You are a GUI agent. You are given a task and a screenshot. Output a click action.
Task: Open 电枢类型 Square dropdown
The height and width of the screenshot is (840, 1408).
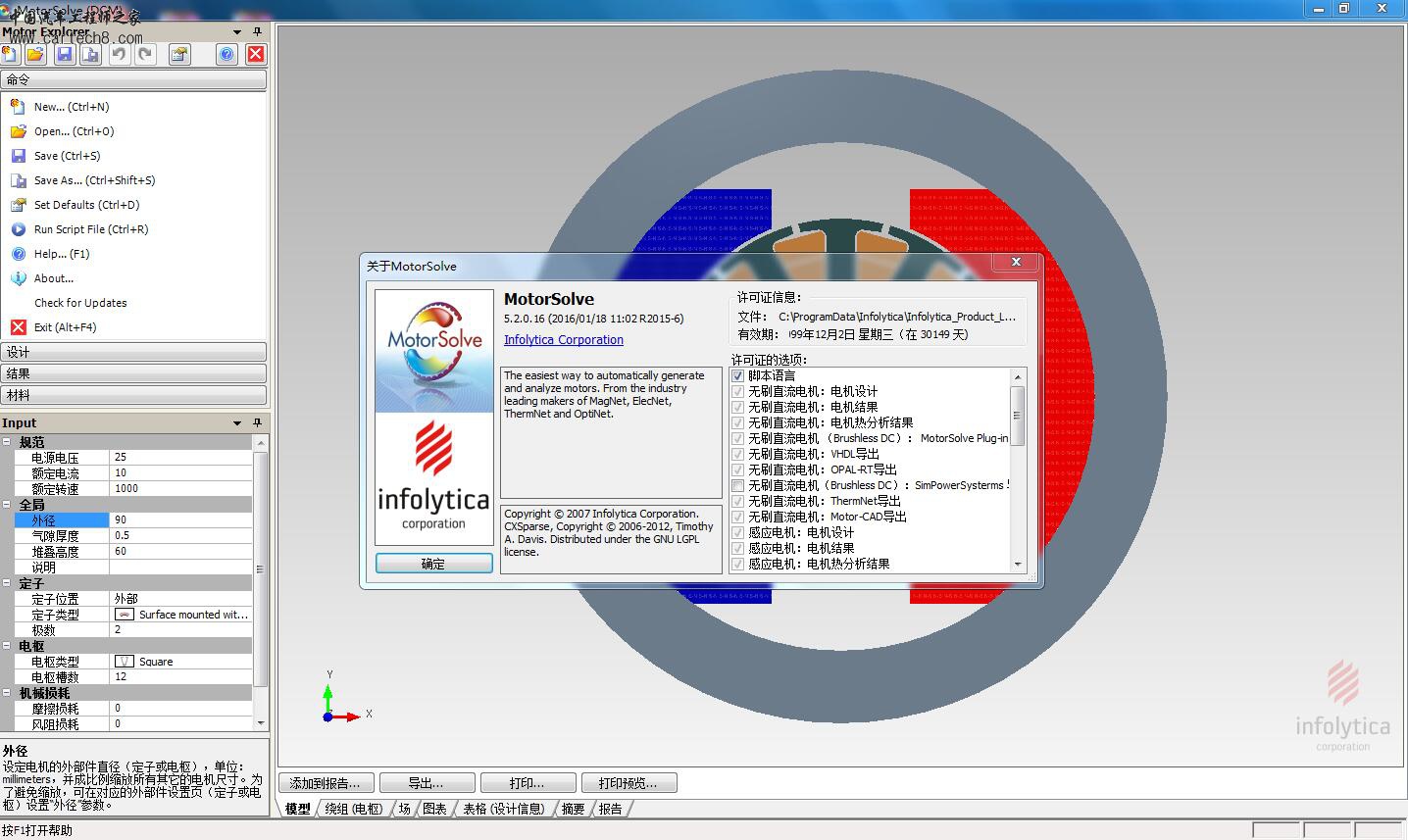[180, 662]
